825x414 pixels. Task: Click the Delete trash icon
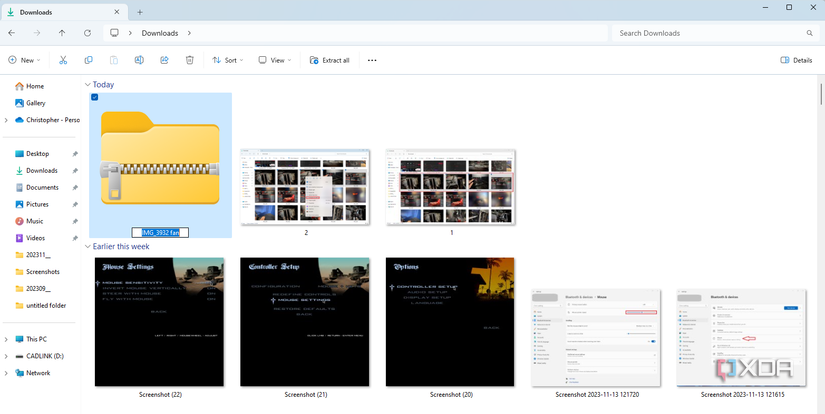pos(190,60)
